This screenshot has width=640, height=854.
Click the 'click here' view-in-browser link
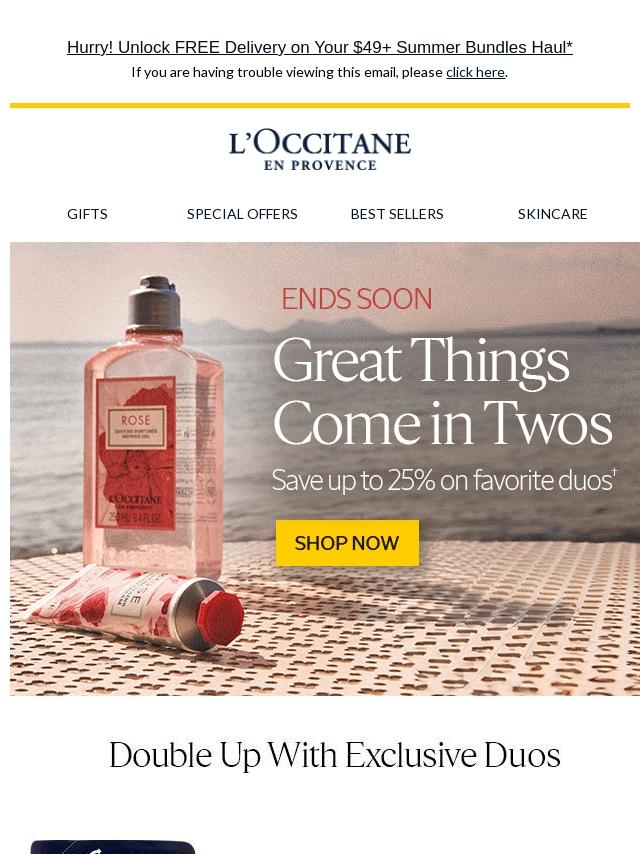point(476,72)
